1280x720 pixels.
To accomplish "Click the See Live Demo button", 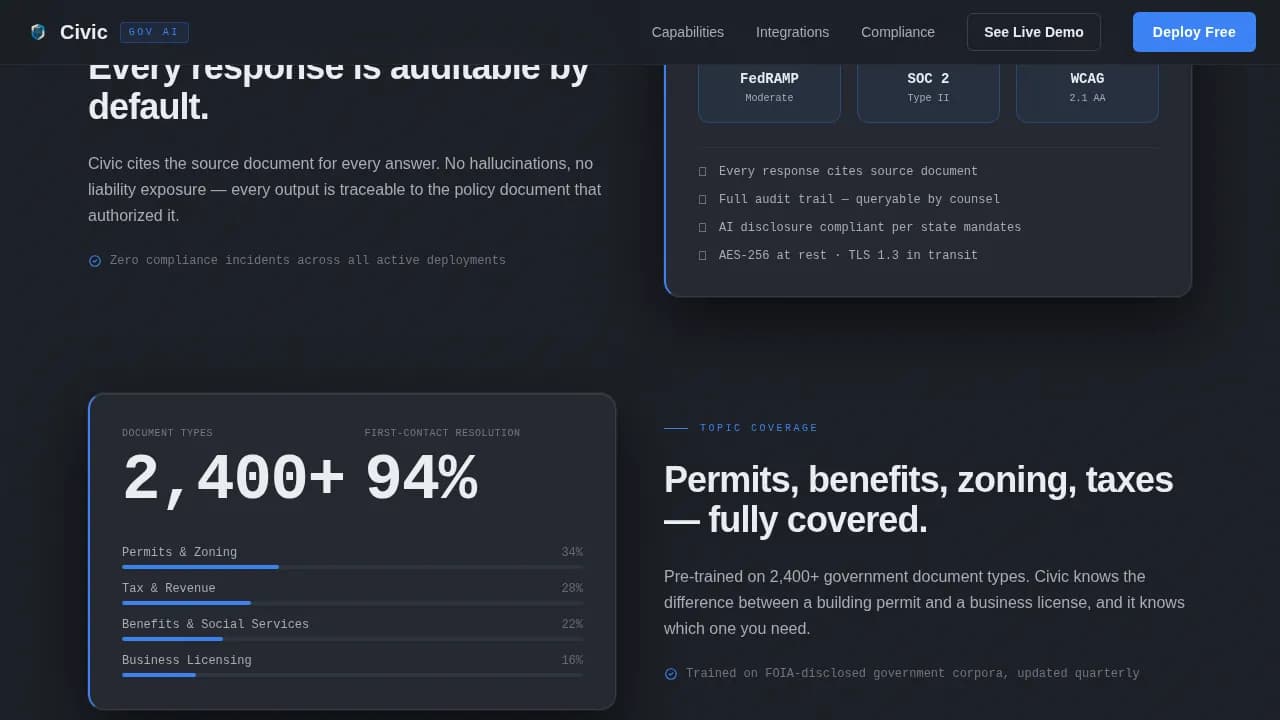I will pyautogui.click(x=1034, y=32).
